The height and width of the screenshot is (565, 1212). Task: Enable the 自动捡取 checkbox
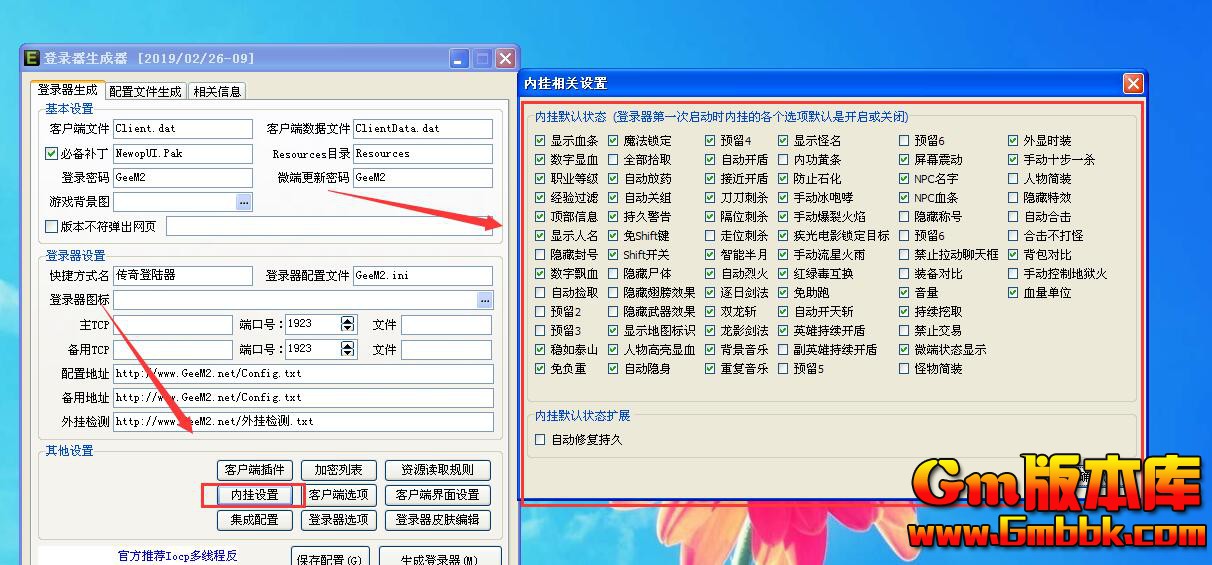(541, 293)
